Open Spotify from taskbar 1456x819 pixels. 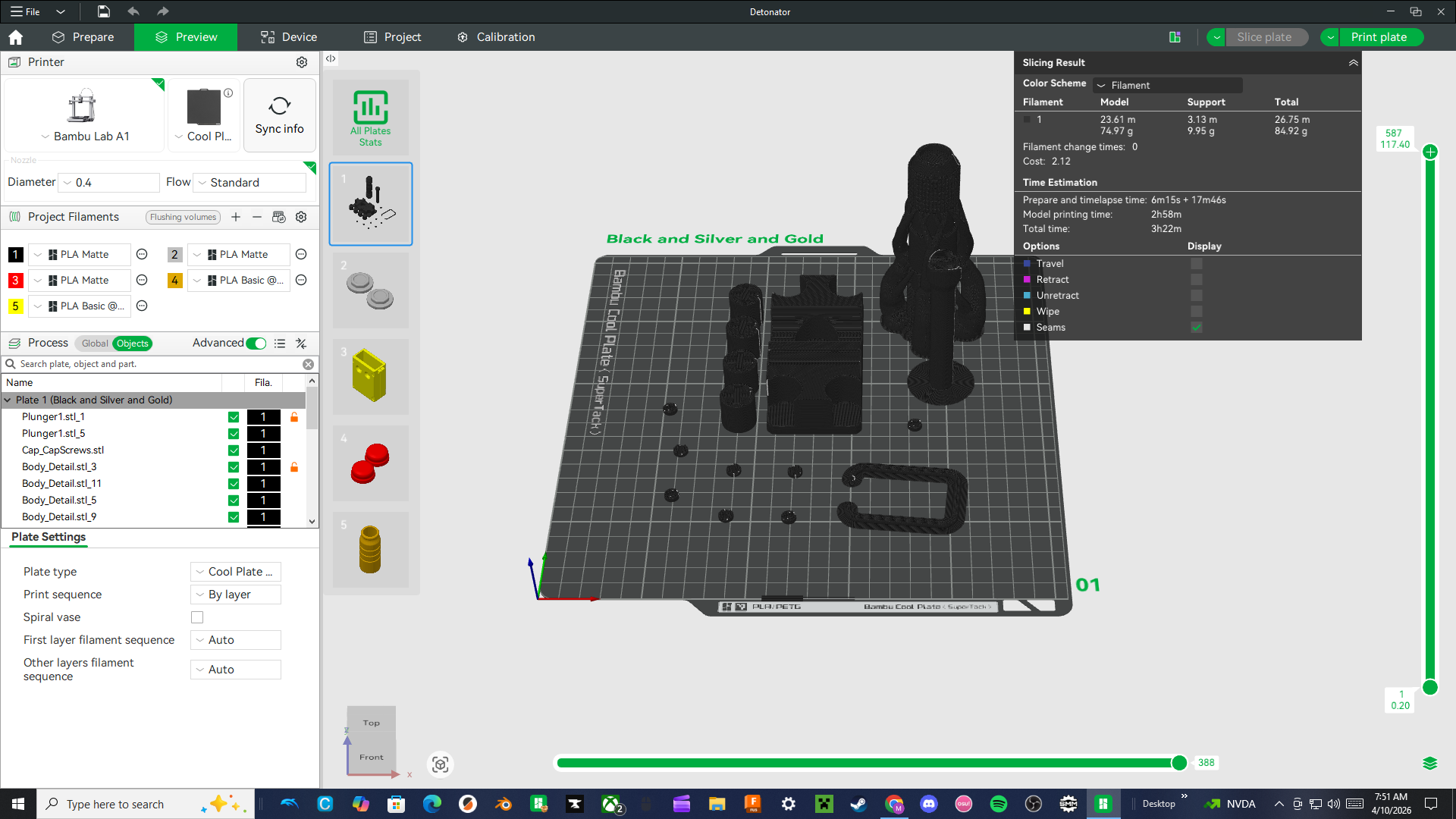[x=999, y=804]
